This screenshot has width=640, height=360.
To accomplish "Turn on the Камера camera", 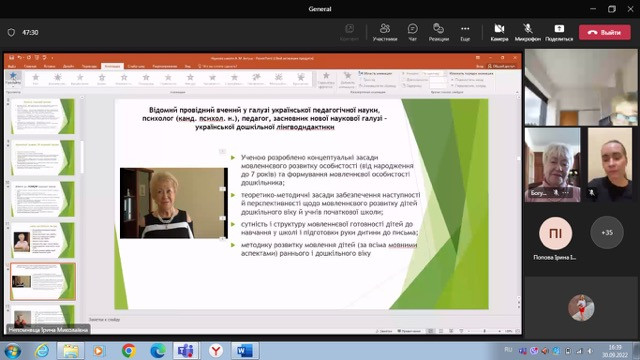I will pyautogui.click(x=499, y=32).
